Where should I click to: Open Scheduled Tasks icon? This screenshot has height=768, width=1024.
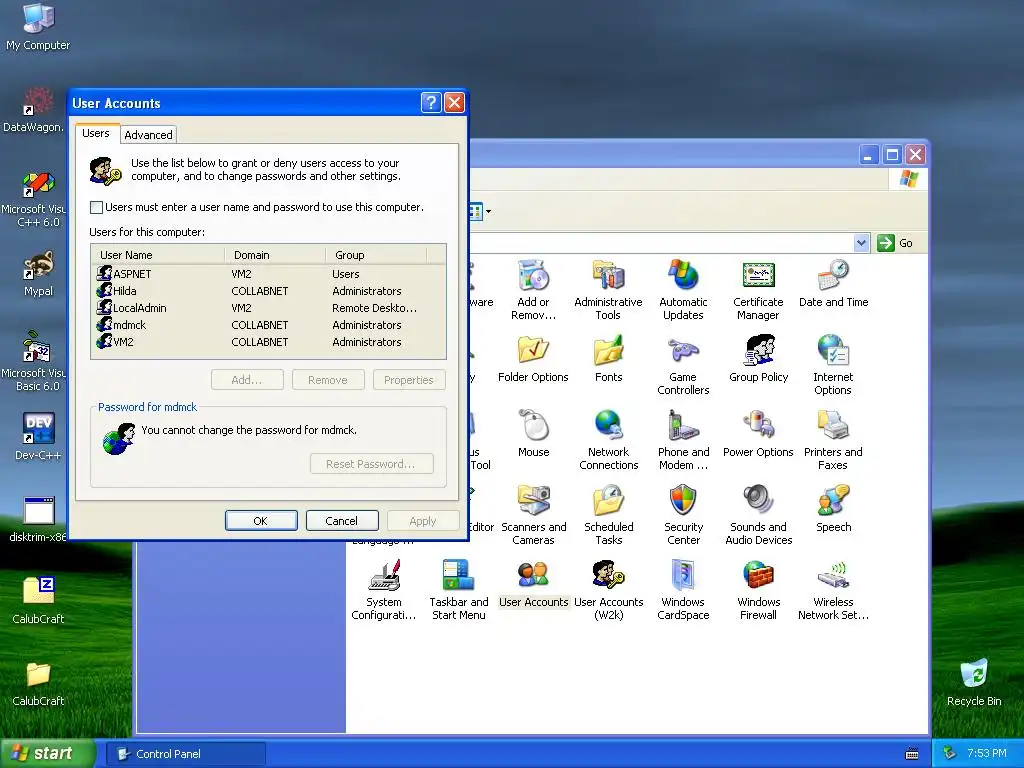[608, 515]
